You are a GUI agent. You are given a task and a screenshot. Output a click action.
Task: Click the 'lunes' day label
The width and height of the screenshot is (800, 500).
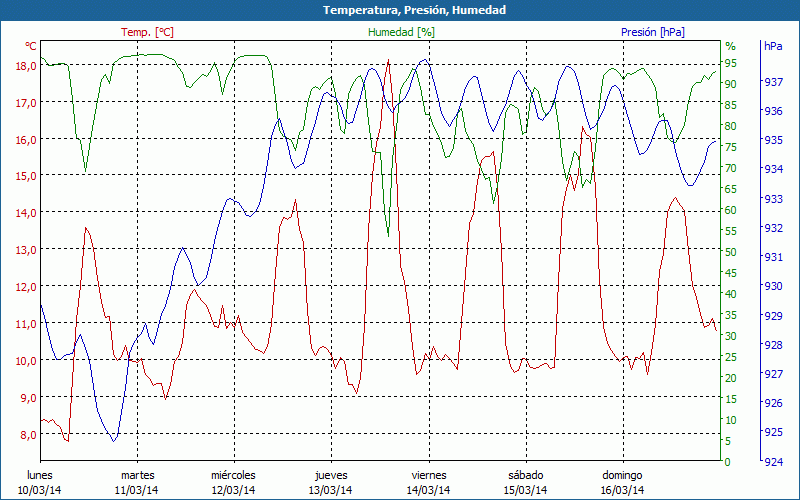[x=40, y=475]
